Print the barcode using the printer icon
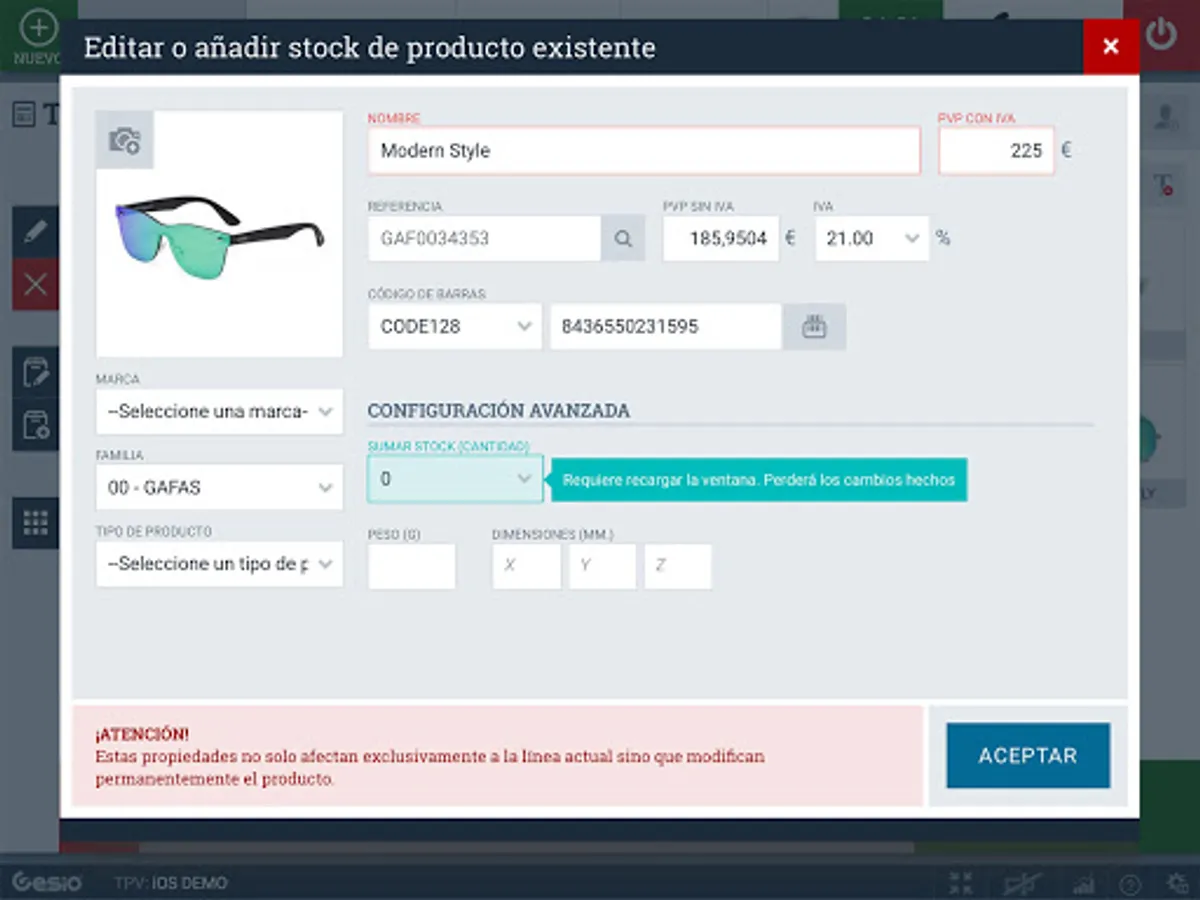Screen dimensions: 1200x900 (814, 326)
